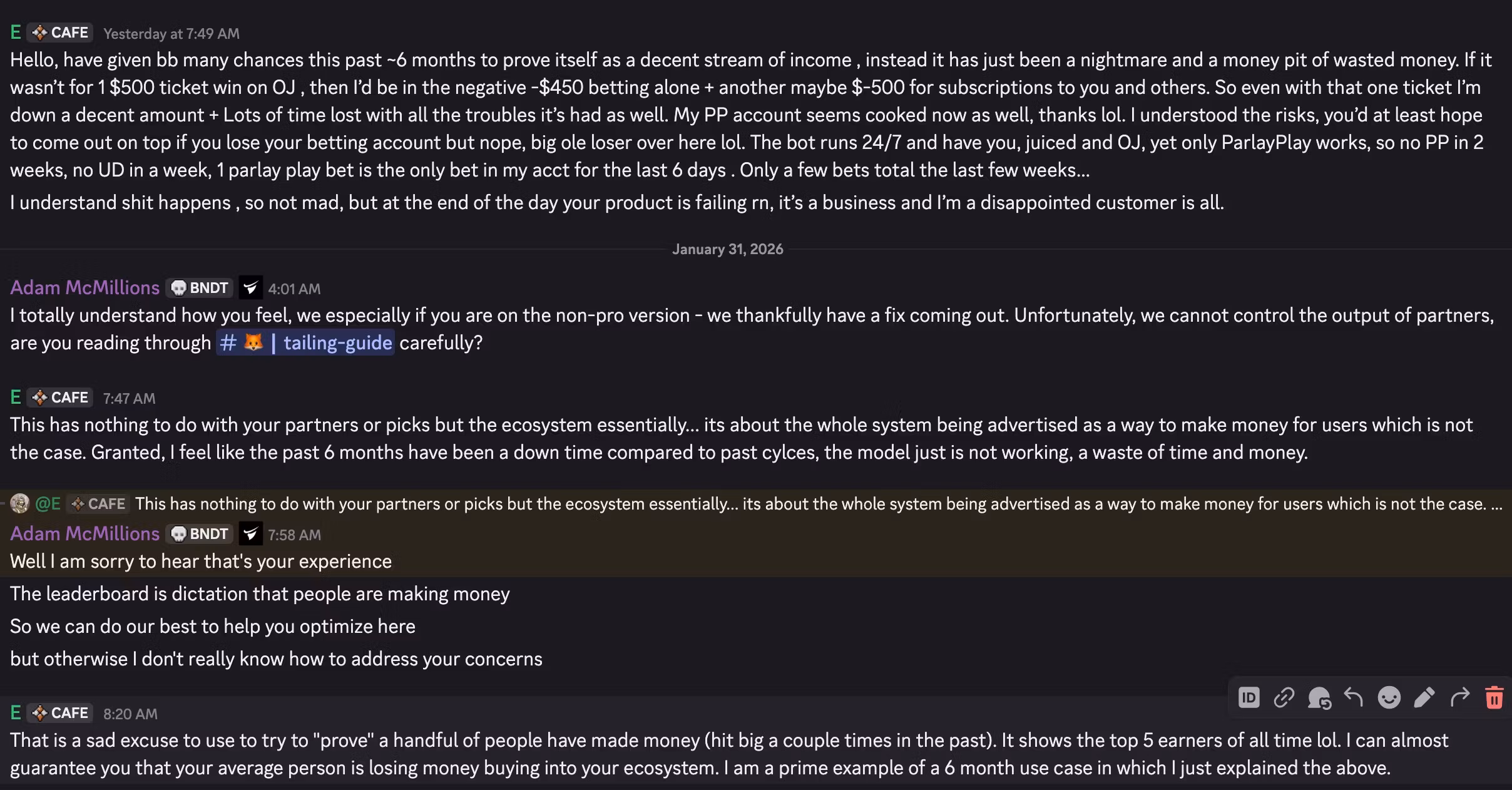Click the right-arrow Forward icon
Viewport: 1512px width, 790px height.
[1459, 697]
